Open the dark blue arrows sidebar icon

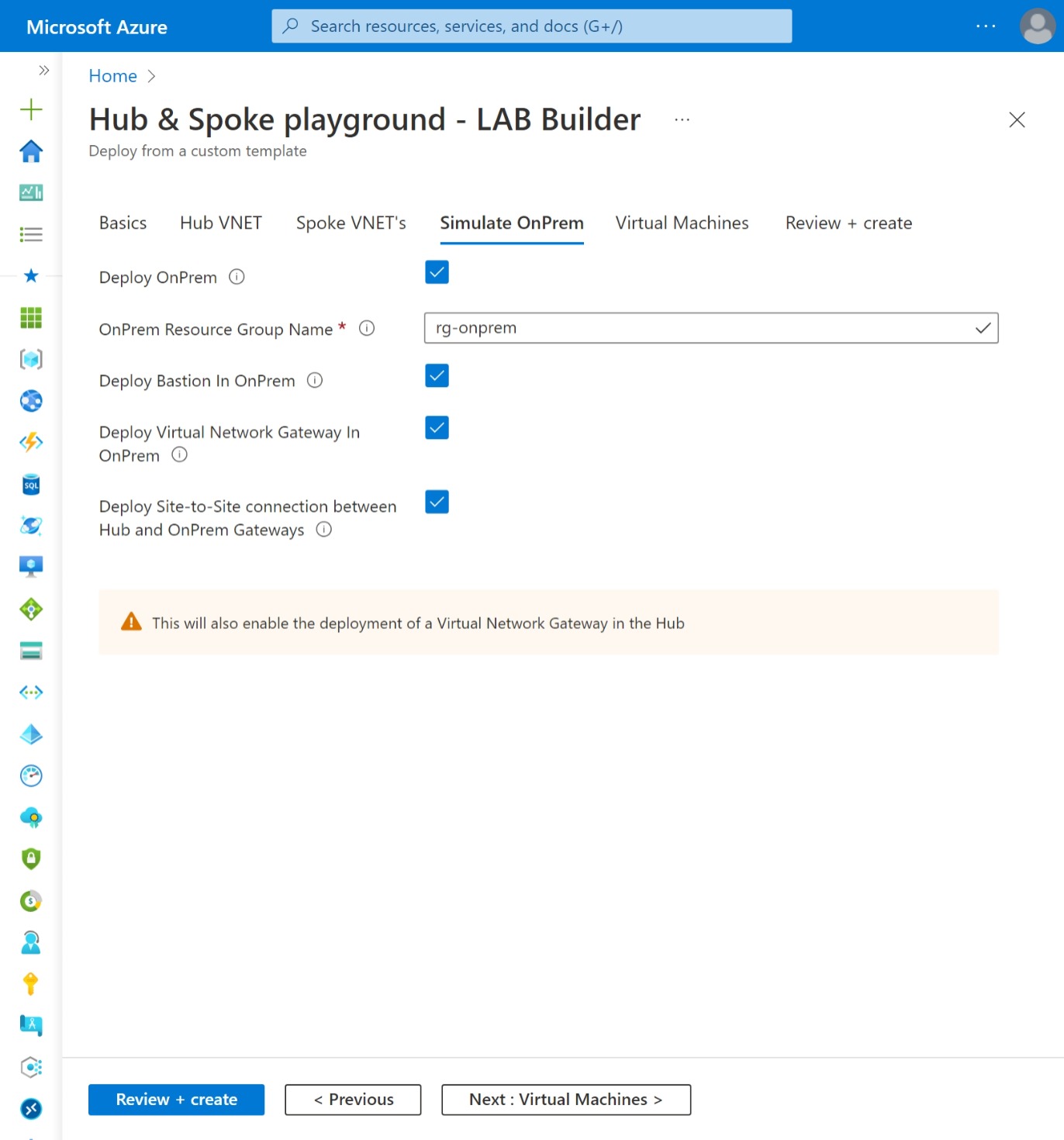point(31,1109)
